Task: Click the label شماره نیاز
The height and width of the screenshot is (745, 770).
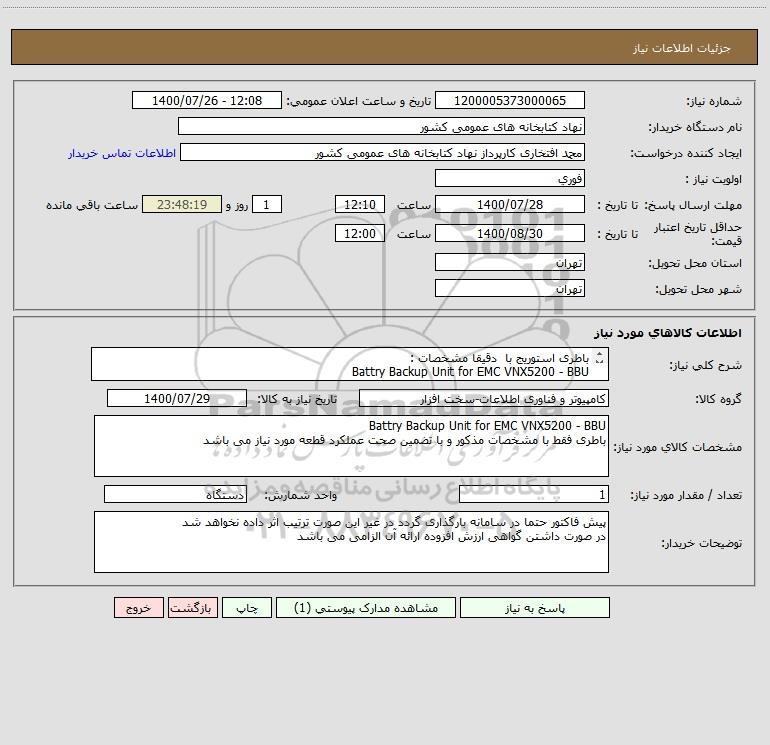Action: pos(714,102)
